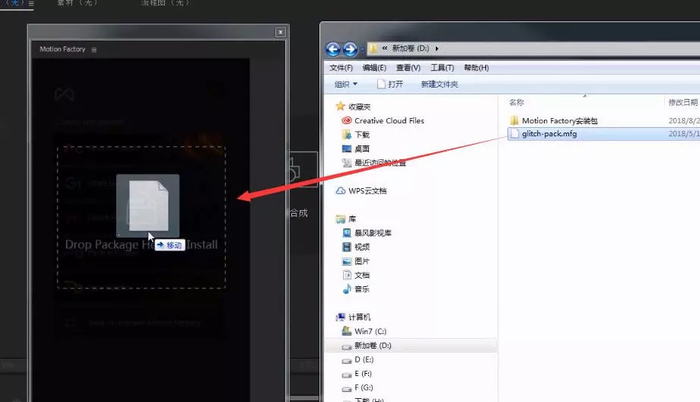
Task: Open the 编辑(E) menu
Action: pos(374,67)
